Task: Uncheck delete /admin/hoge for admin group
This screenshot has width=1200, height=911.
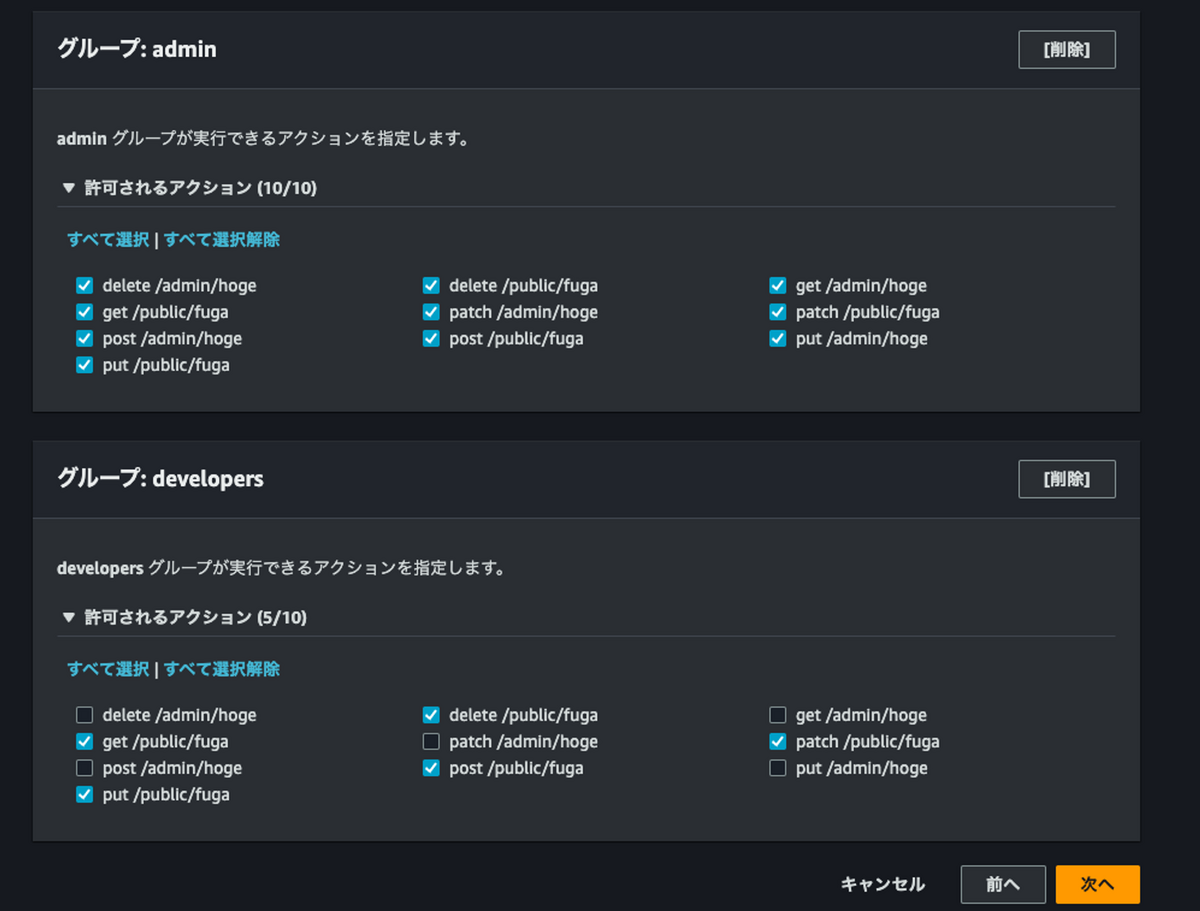Action: point(84,285)
